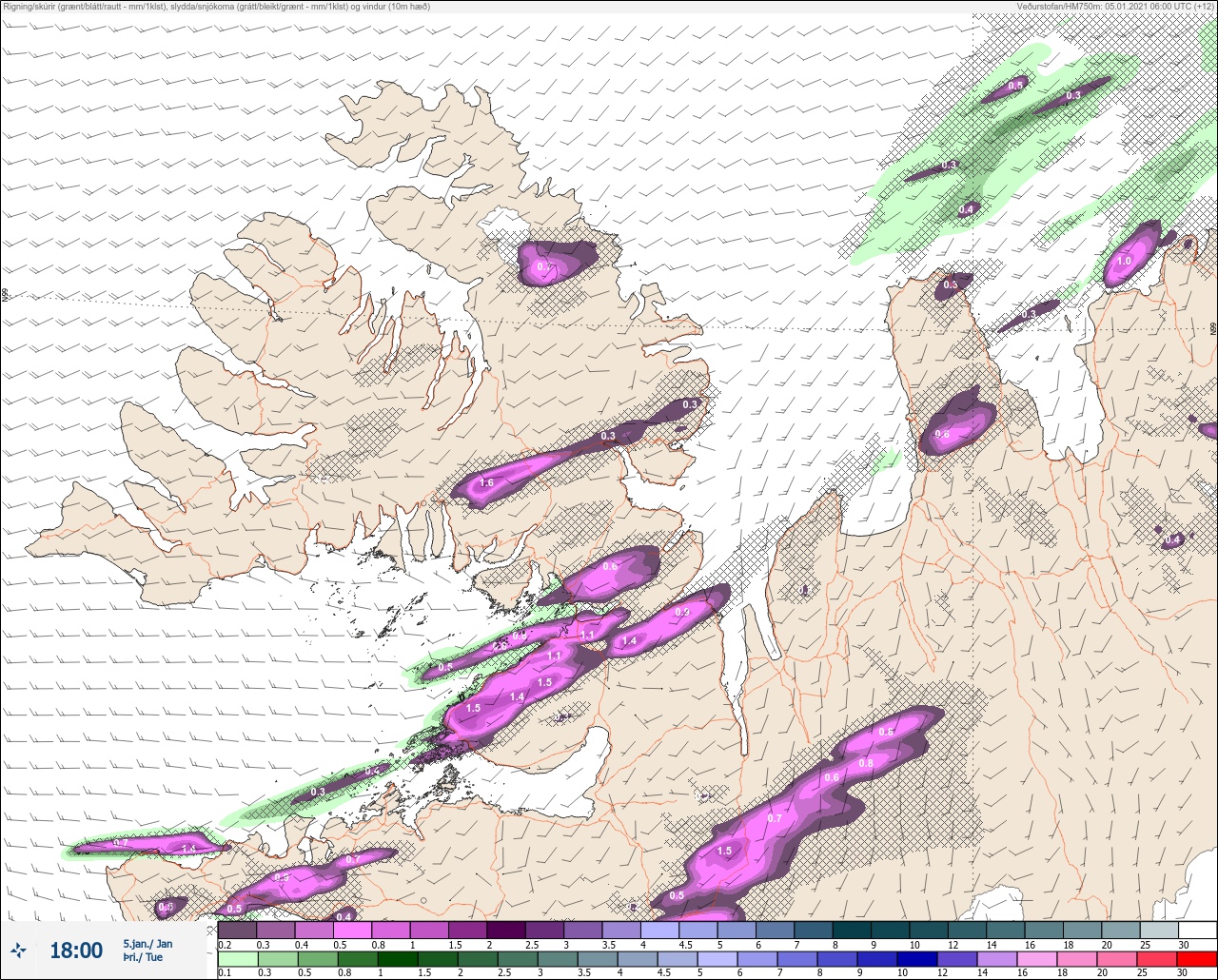
Task: Click the palest green swatch labeled 0.1
Action: click(237, 961)
